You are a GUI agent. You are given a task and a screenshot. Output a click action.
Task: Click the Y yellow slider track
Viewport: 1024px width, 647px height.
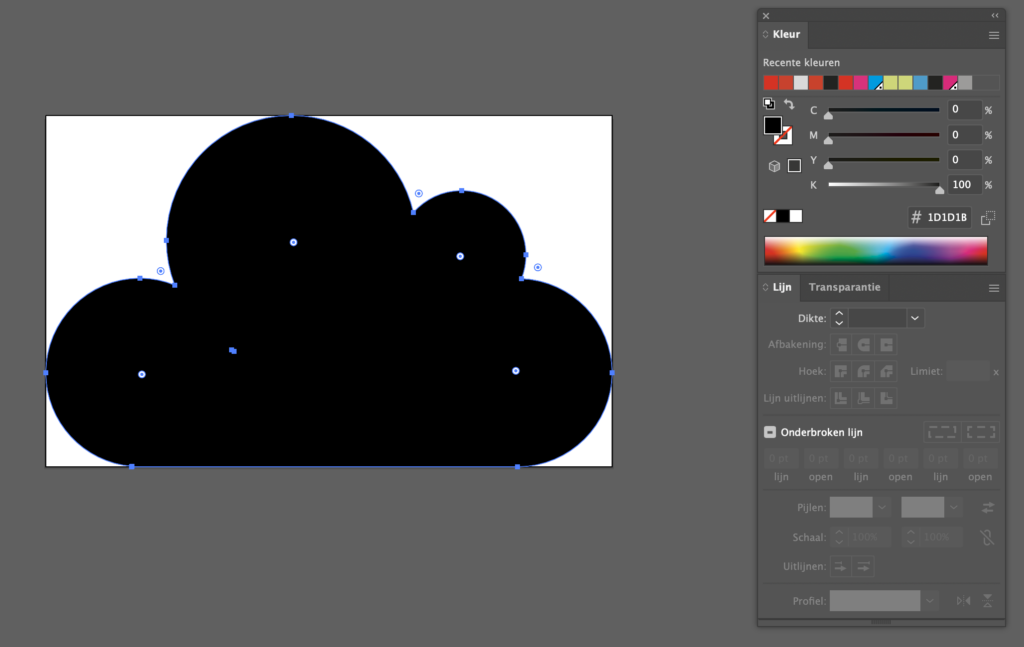pos(884,160)
